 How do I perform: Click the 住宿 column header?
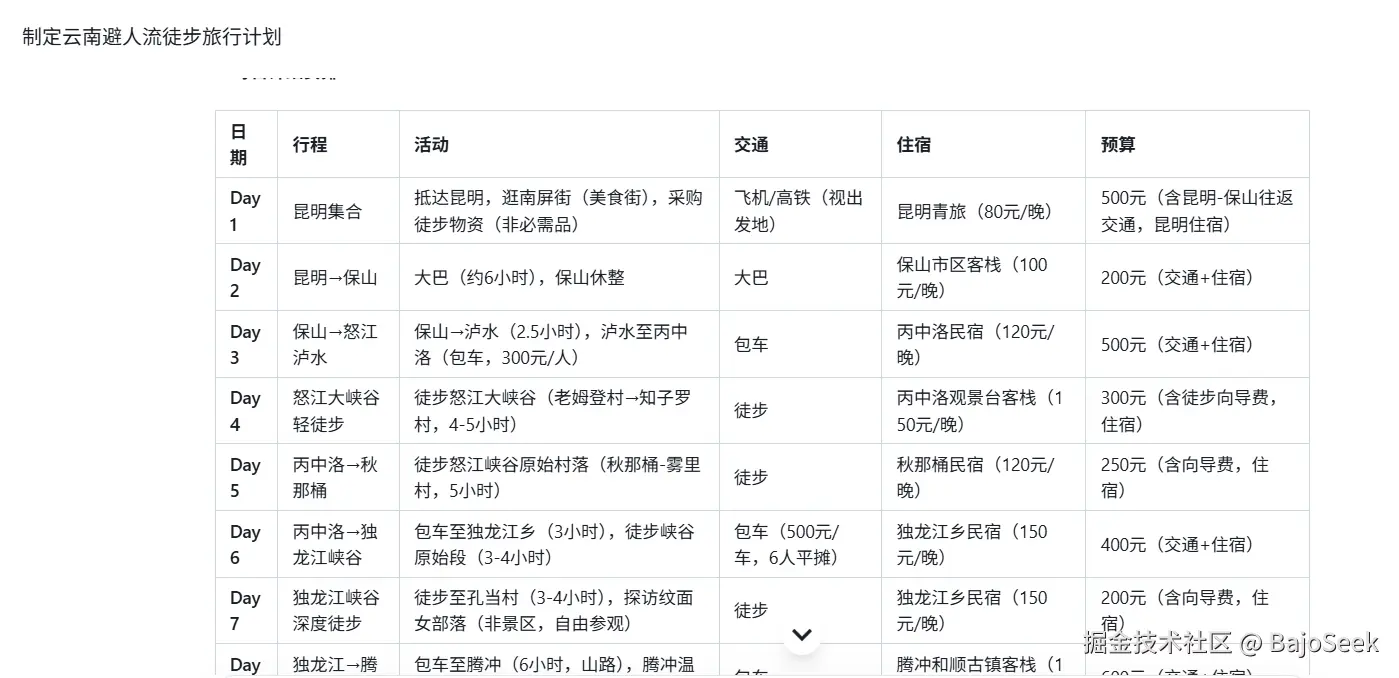point(912,144)
